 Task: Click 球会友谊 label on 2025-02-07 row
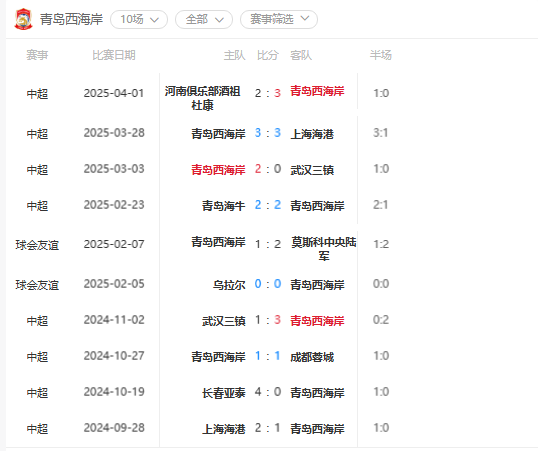pos(37,245)
